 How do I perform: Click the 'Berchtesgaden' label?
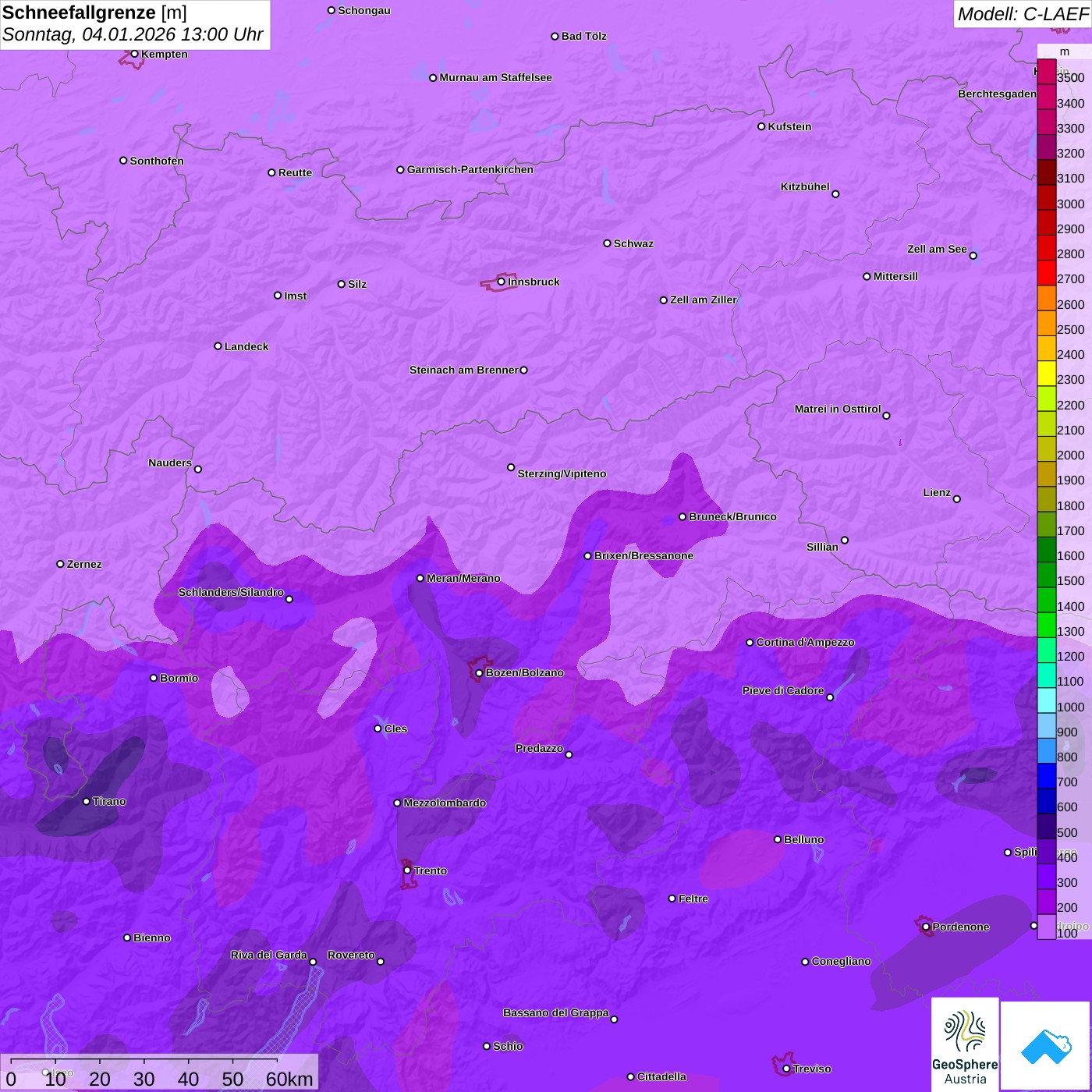coord(998,94)
